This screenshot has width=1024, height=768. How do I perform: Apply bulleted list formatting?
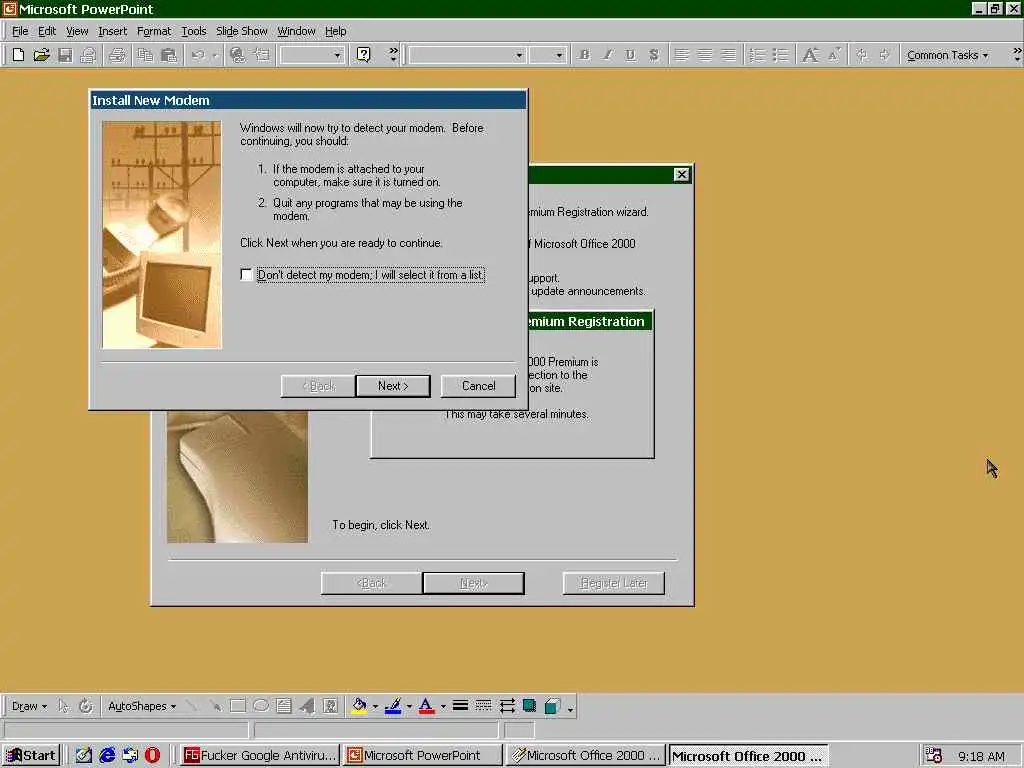point(780,55)
